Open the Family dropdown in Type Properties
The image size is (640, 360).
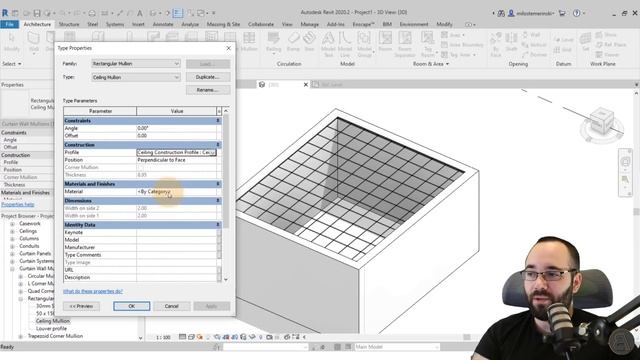point(136,64)
